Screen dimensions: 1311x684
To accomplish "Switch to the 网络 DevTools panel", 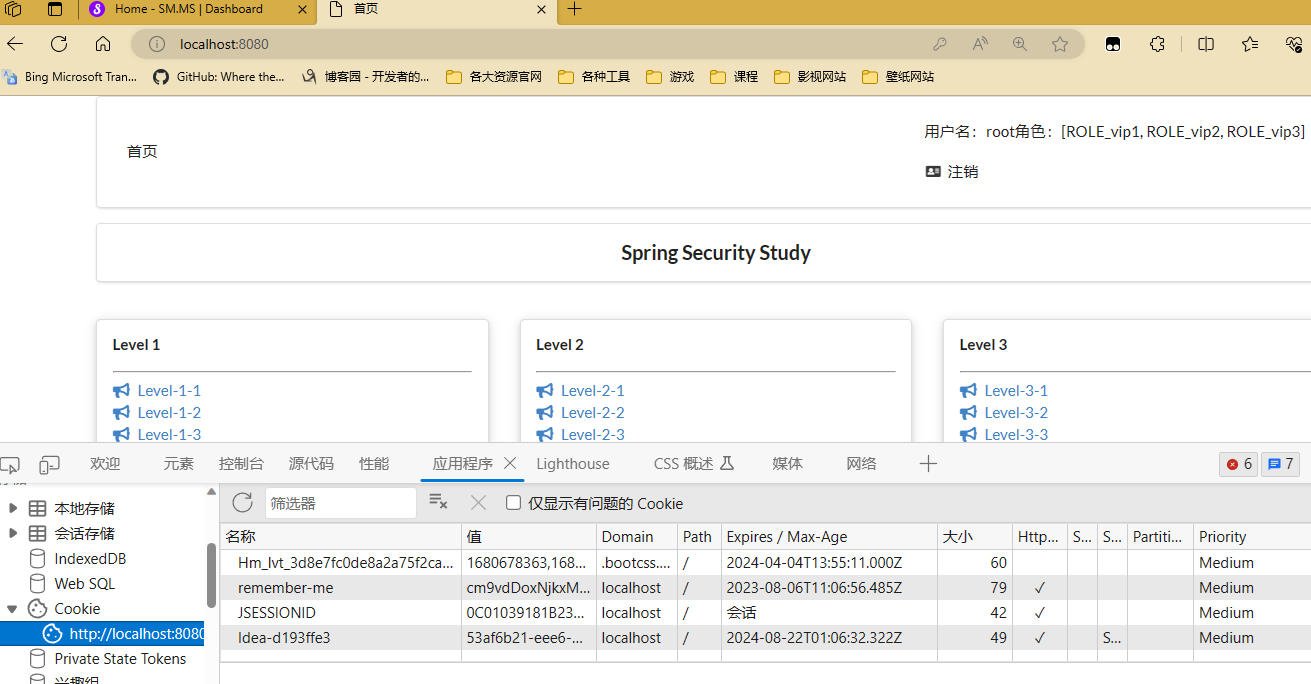I will [861, 463].
